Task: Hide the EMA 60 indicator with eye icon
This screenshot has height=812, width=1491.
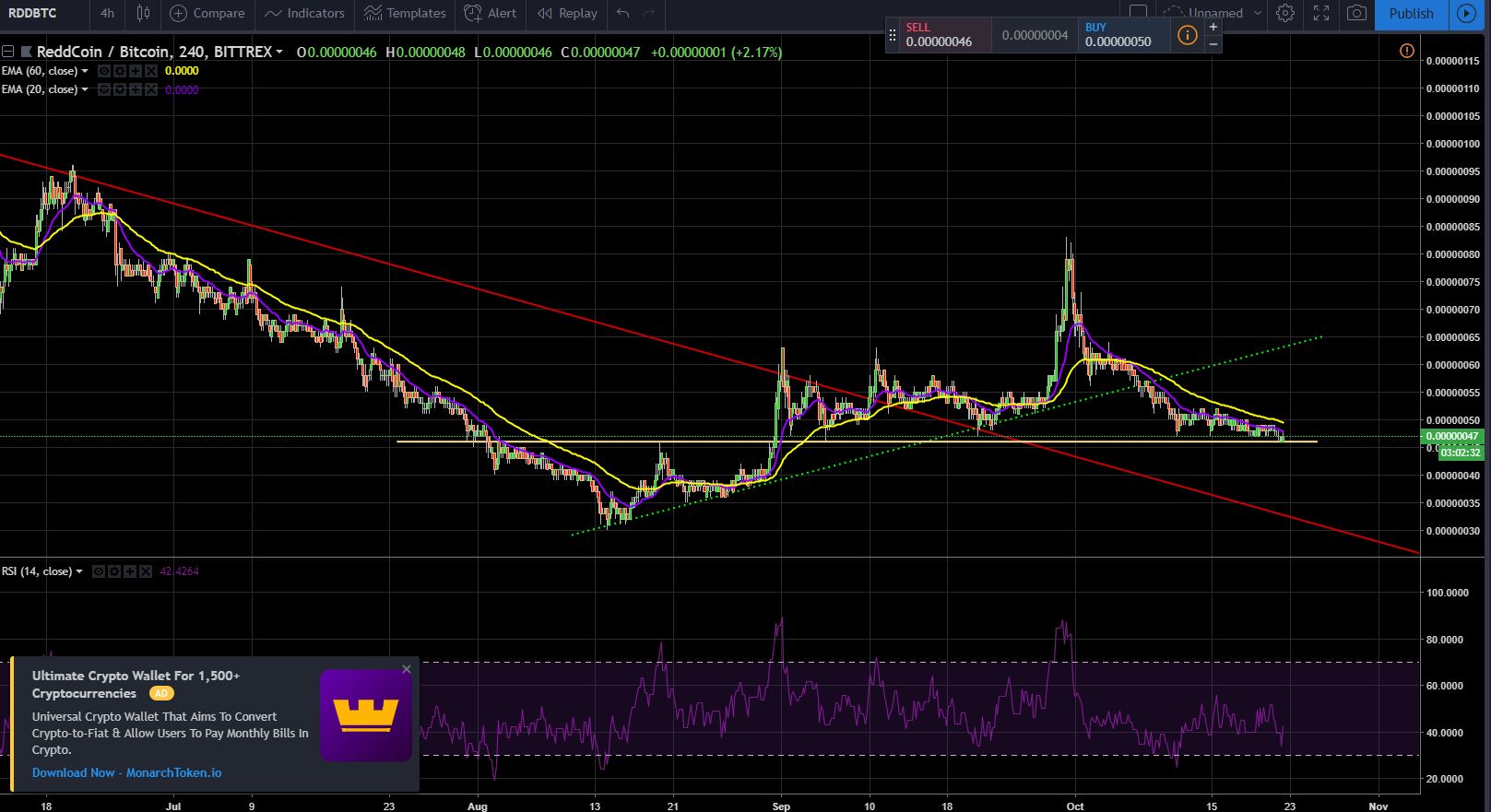Action: coord(104,71)
